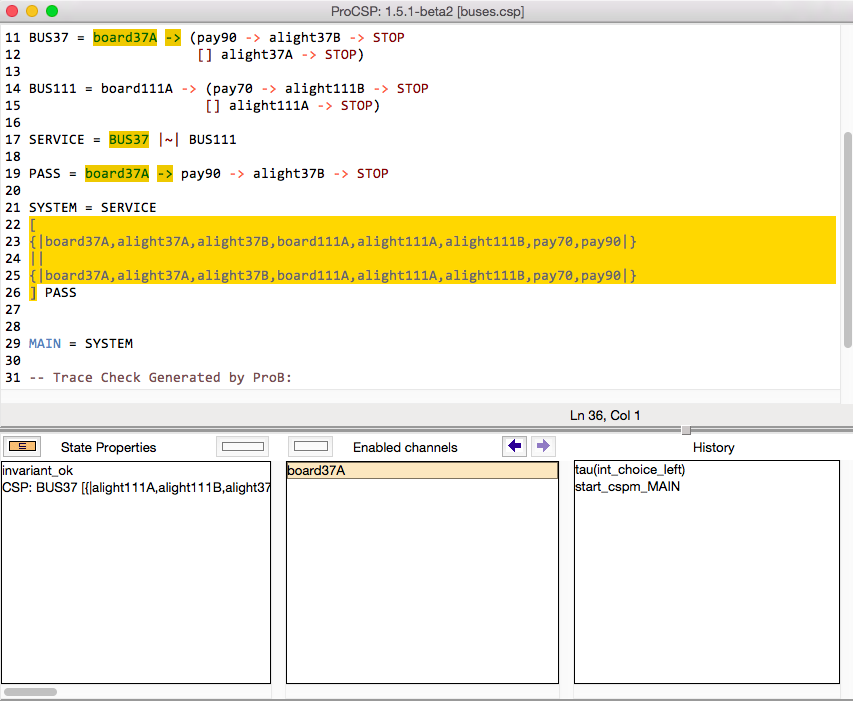Click the yellow minimize window button
Image resolution: width=853 pixels, height=701 pixels.
pos(32,11)
